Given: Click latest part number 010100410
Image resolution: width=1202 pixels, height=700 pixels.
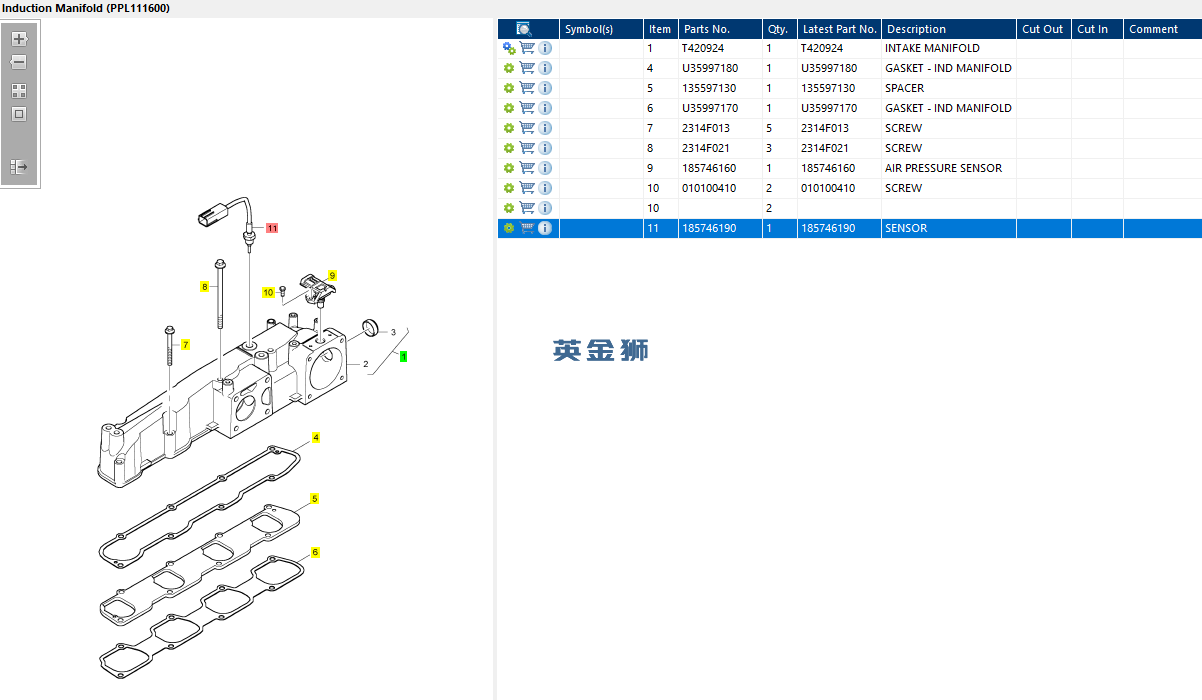Looking at the screenshot, I should [828, 188].
